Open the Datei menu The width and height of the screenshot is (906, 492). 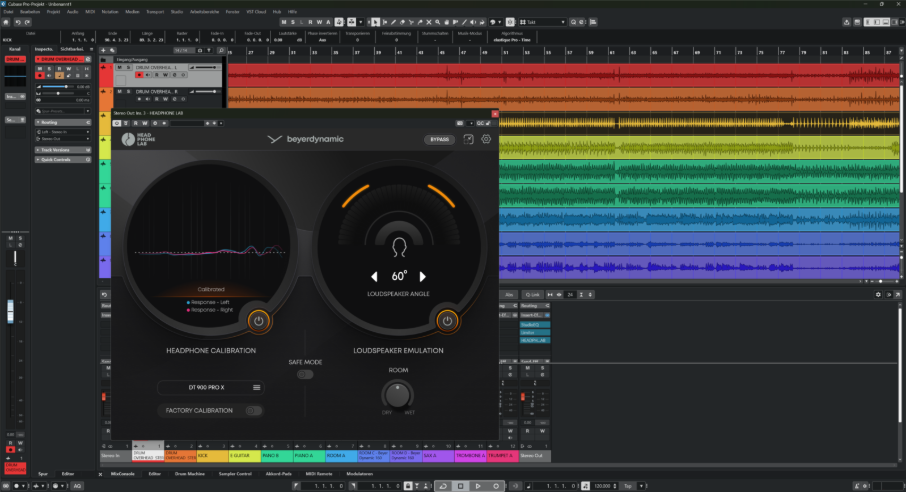[x=8, y=12]
